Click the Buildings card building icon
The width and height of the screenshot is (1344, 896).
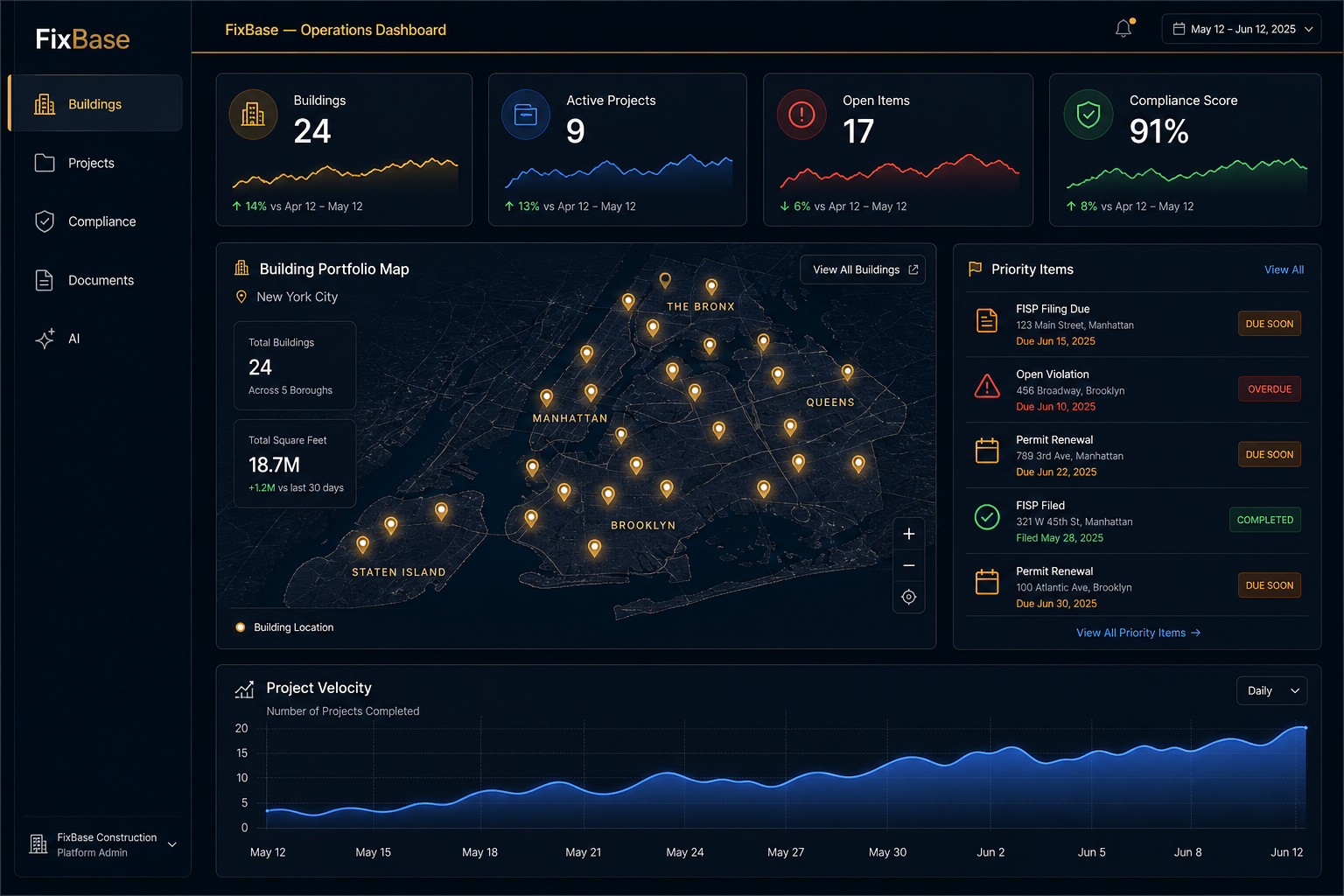click(x=253, y=115)
